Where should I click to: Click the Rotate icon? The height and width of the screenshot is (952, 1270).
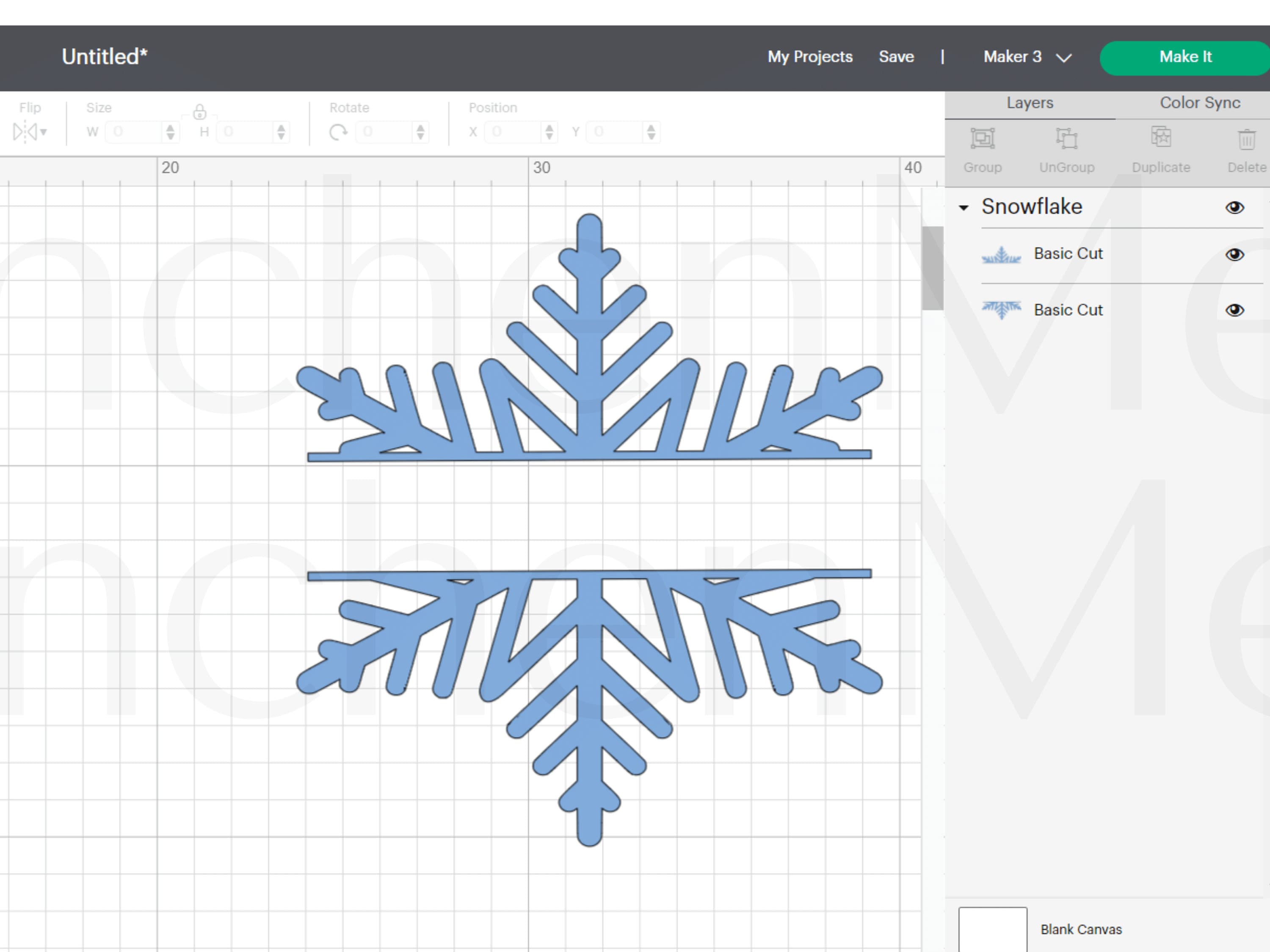(339, 132)
